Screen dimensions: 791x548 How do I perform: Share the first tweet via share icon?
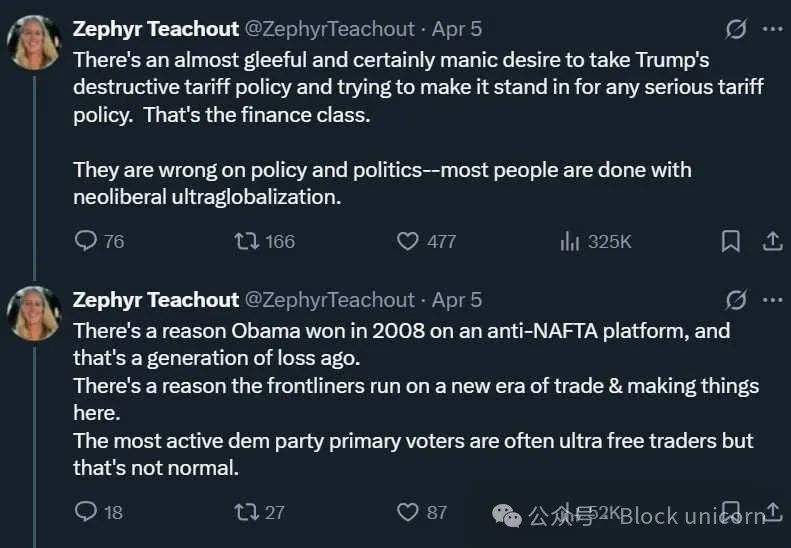[772, 241]
